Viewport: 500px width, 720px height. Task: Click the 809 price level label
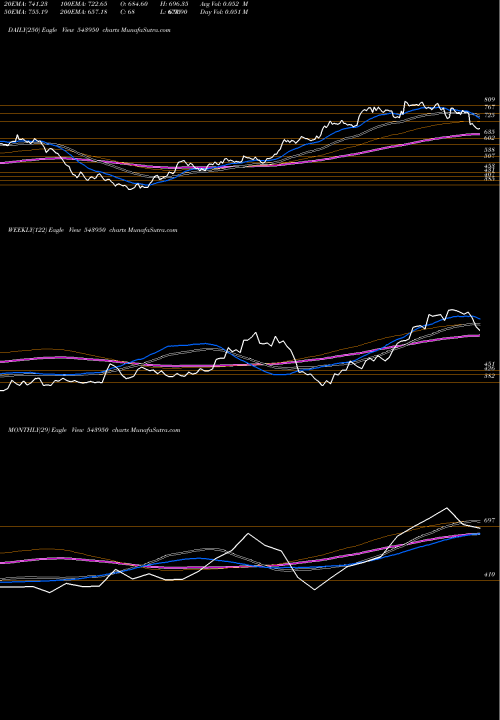[489, 100]
